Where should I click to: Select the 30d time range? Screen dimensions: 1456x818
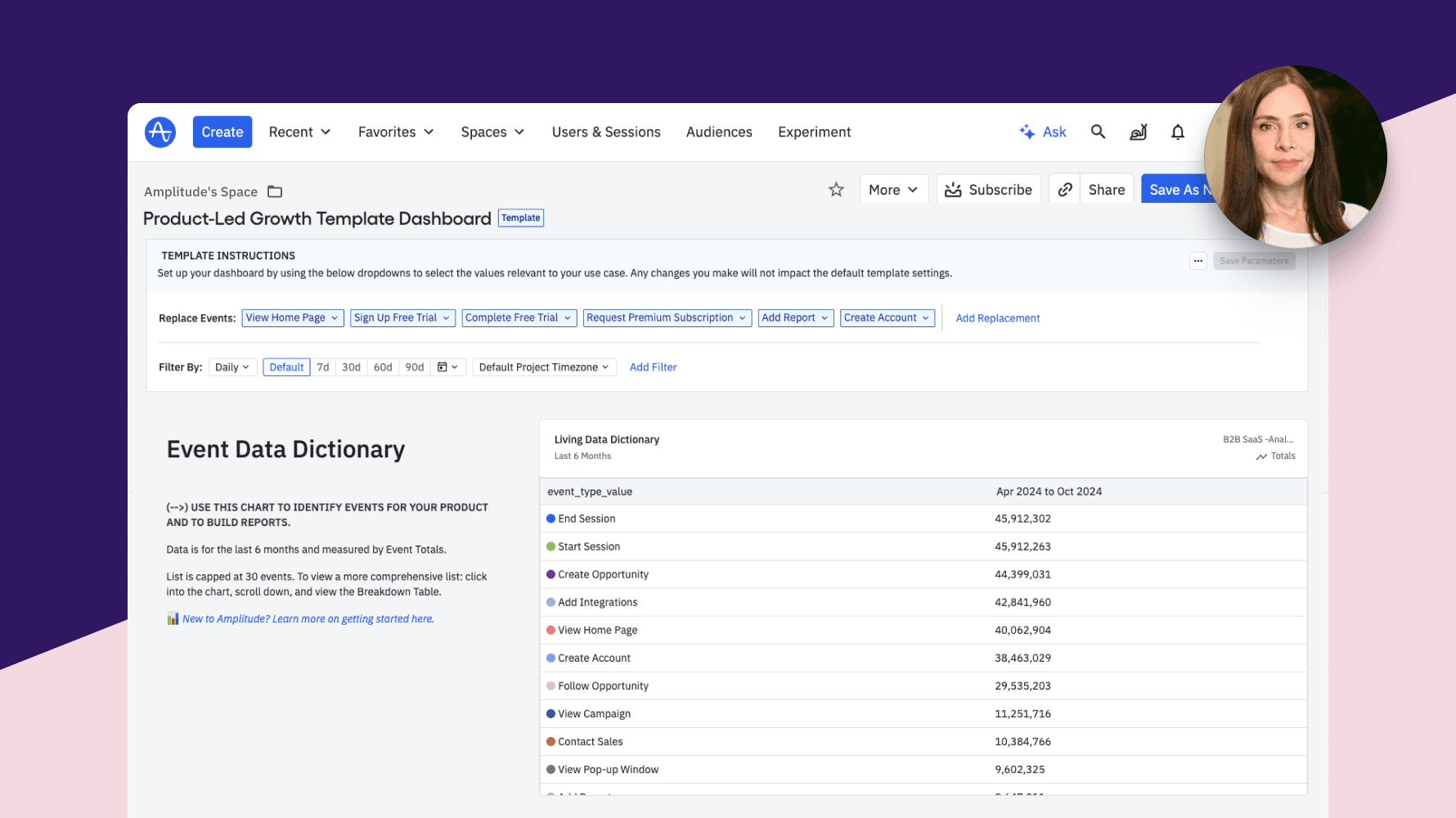351,367
